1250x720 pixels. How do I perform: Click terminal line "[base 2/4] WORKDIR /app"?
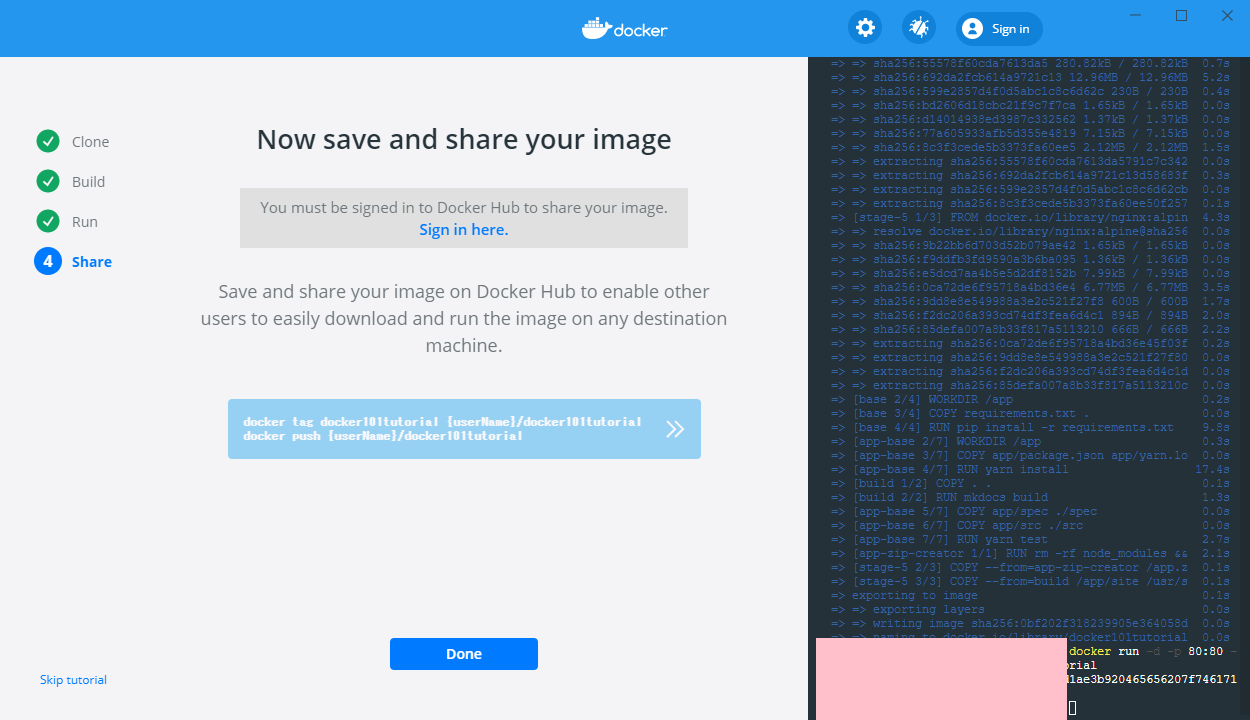(x=1030, y=399)
